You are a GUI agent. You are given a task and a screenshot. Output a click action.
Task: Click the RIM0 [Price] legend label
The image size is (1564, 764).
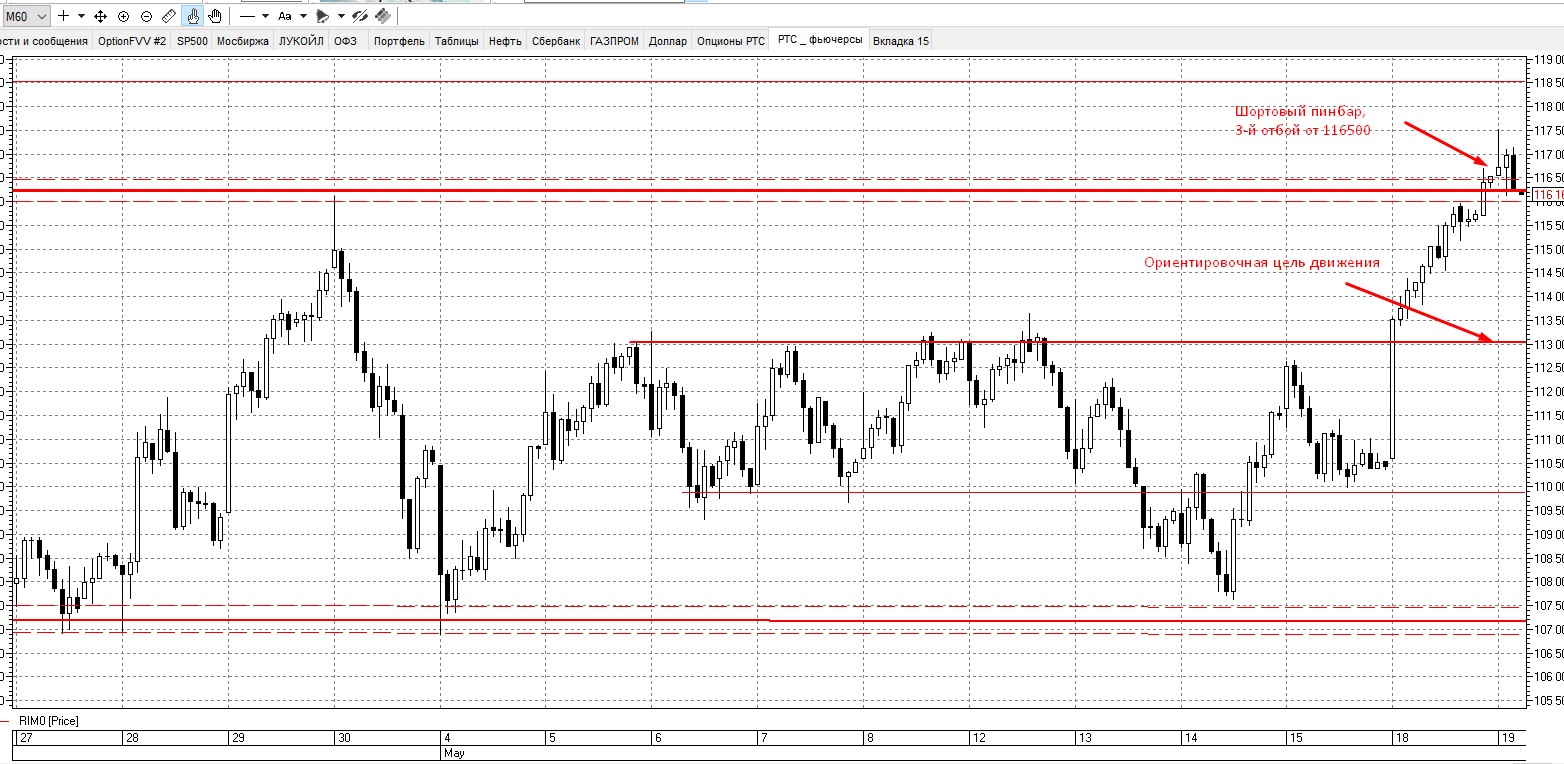pyautogui.click(x=49, y=720)
